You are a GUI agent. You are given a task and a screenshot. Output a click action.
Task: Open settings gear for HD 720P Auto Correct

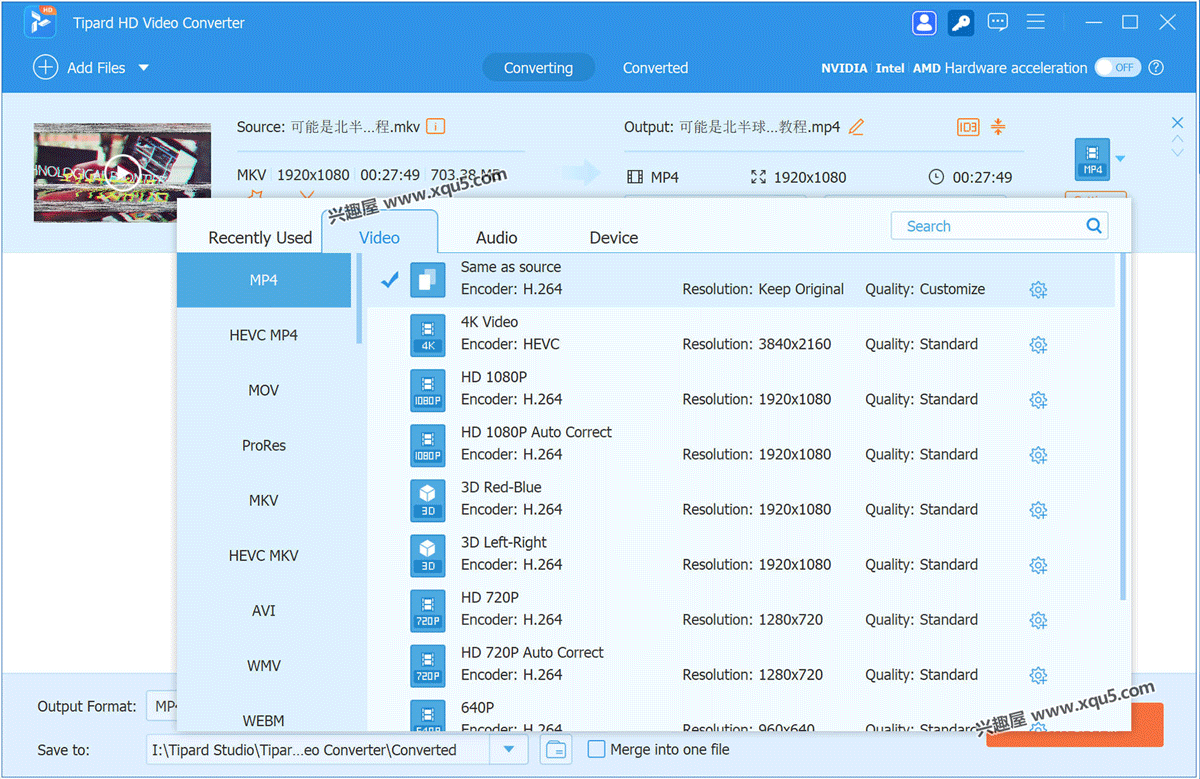point(1038,675)
